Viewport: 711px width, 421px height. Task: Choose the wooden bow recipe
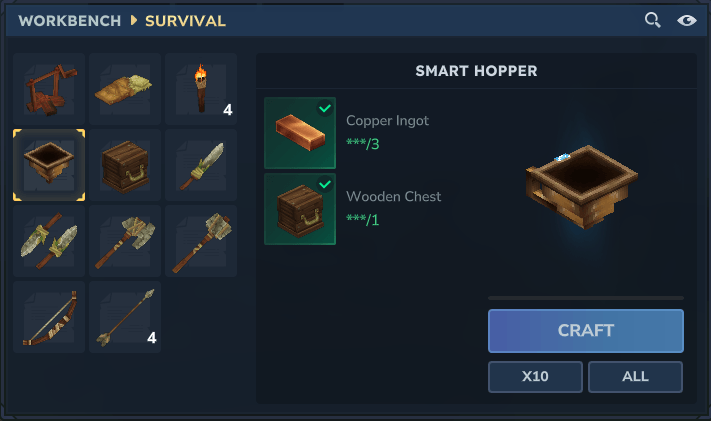point(49,317)
